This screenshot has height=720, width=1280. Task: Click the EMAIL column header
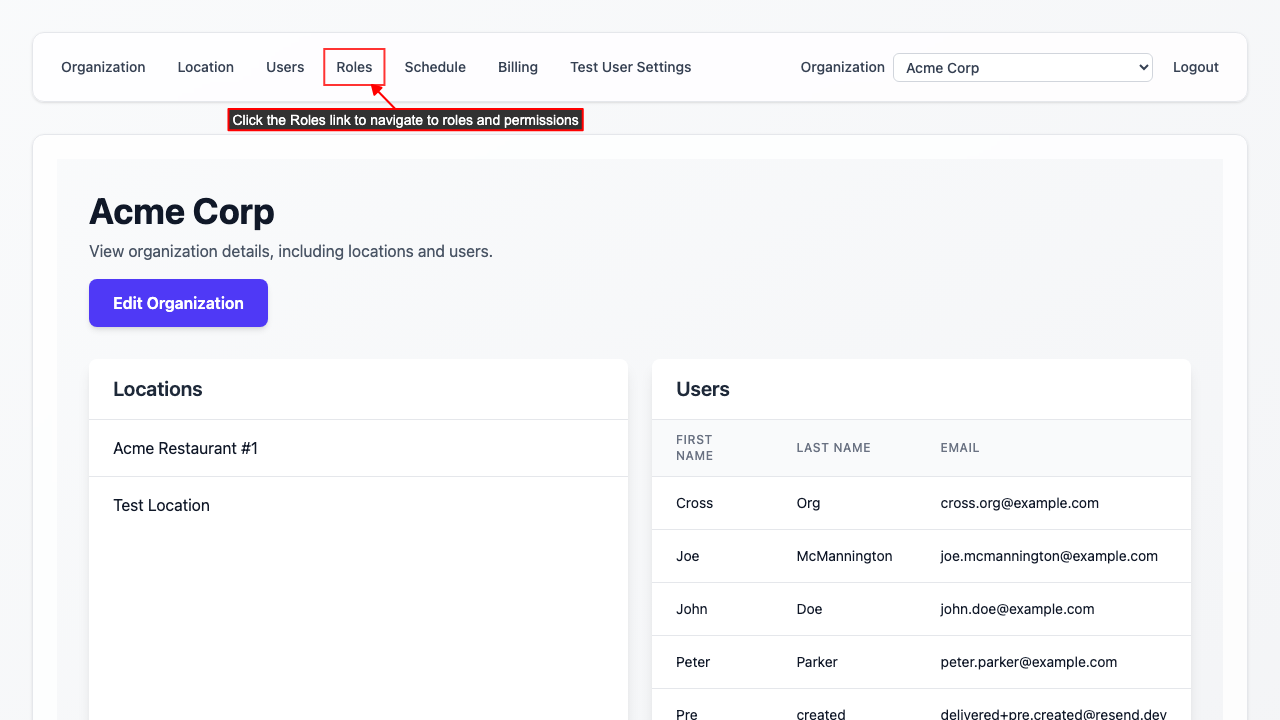click(959, 447)
